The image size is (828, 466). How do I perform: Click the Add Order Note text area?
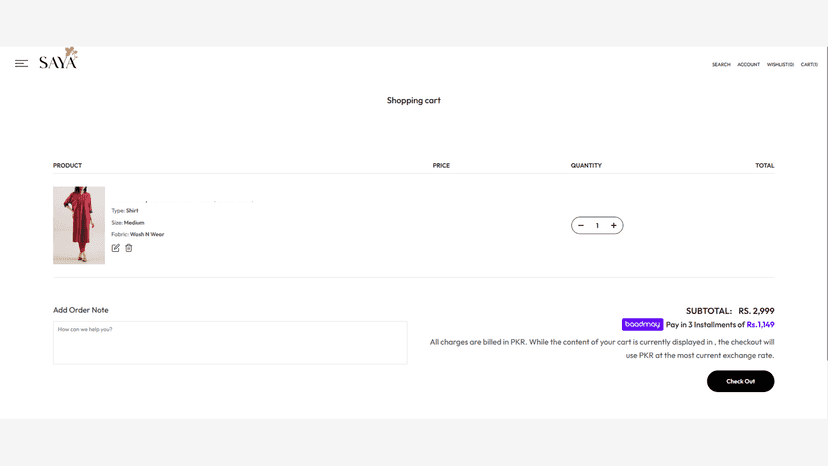(x=230, y=342)
